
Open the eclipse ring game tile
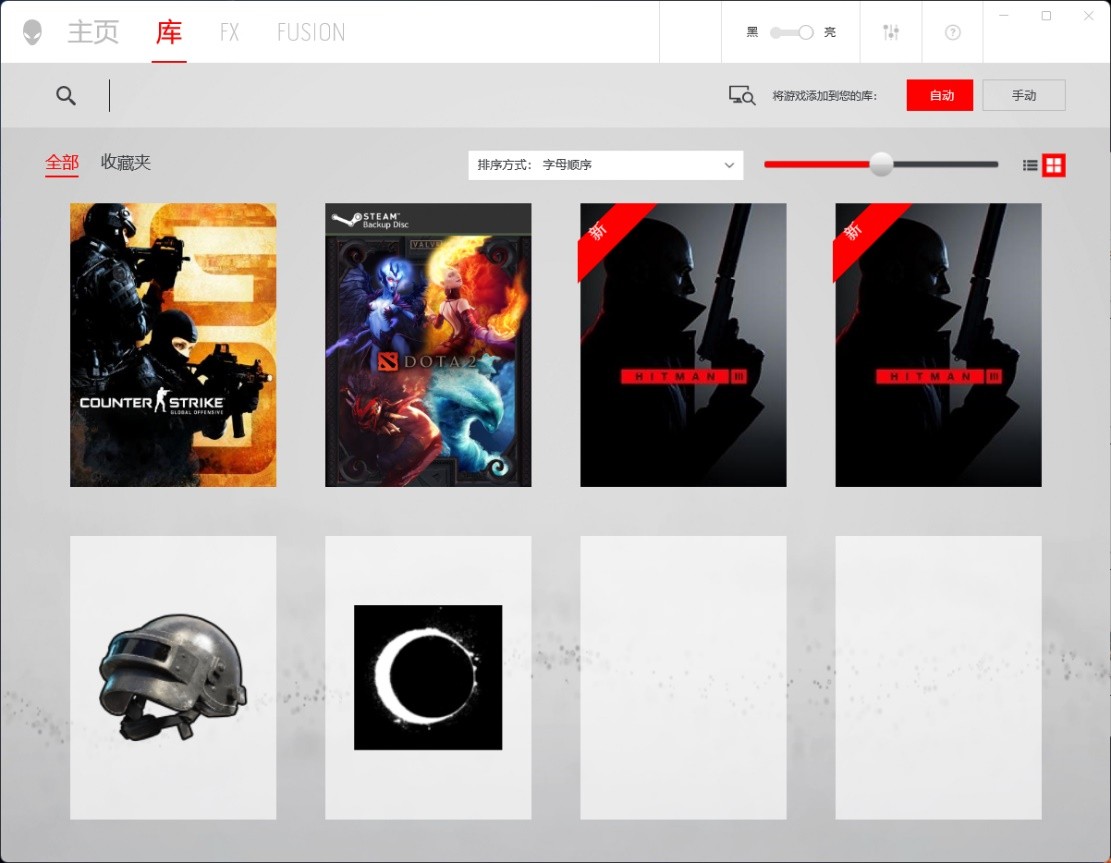[428, 678]
